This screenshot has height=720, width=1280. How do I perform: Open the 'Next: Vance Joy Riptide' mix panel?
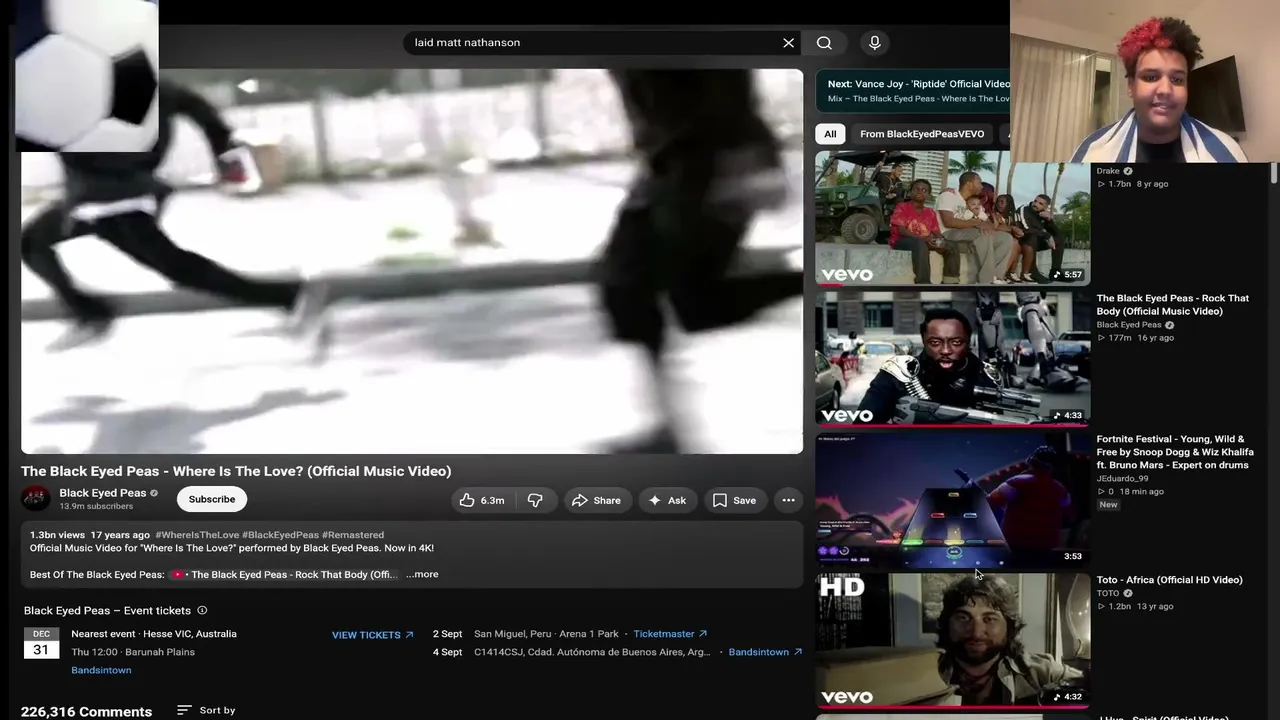coord(913,91)
